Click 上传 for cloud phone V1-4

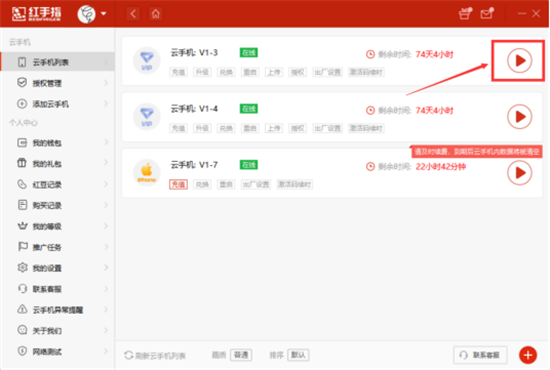(274, 128)
